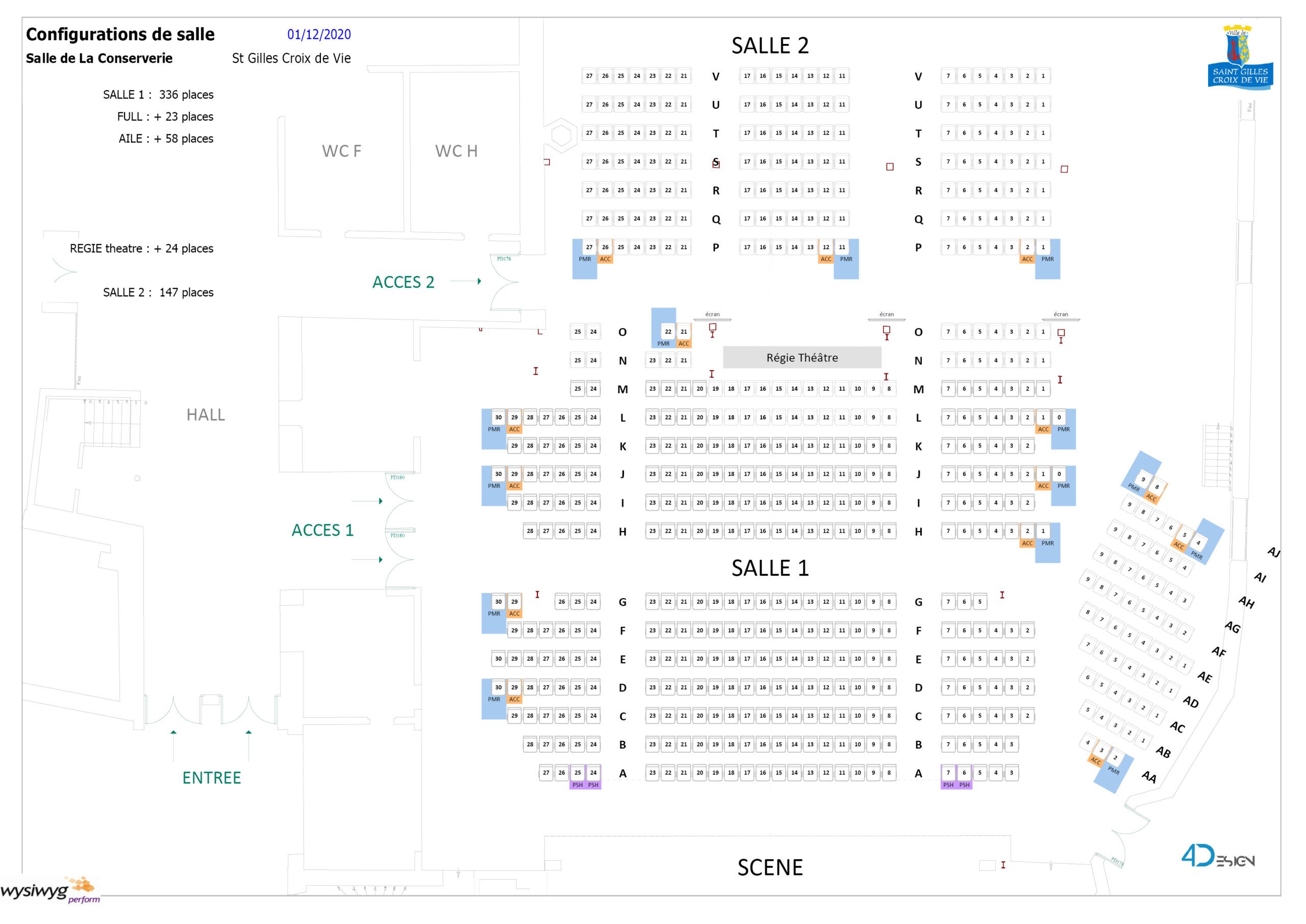Screen dimensions: 1306x924
Task: Click the SALLE 1 heading
Action: [770, 568]
